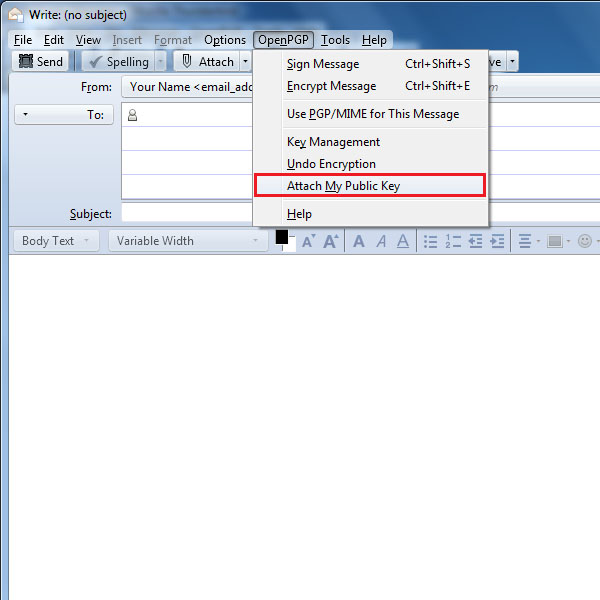Click the contact icon in To field

coord(132,115)
